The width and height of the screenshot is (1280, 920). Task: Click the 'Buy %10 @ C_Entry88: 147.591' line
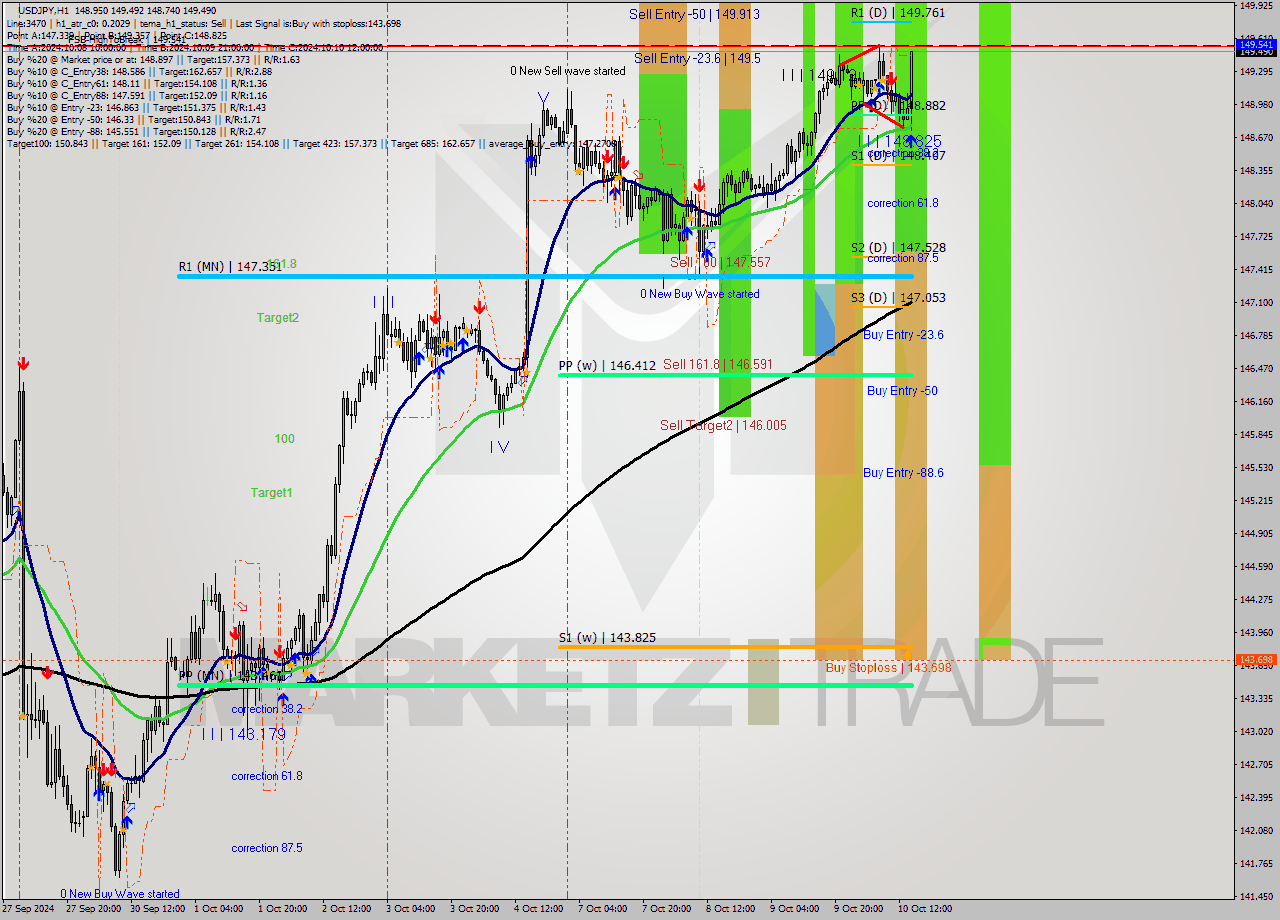coord(136,96)
